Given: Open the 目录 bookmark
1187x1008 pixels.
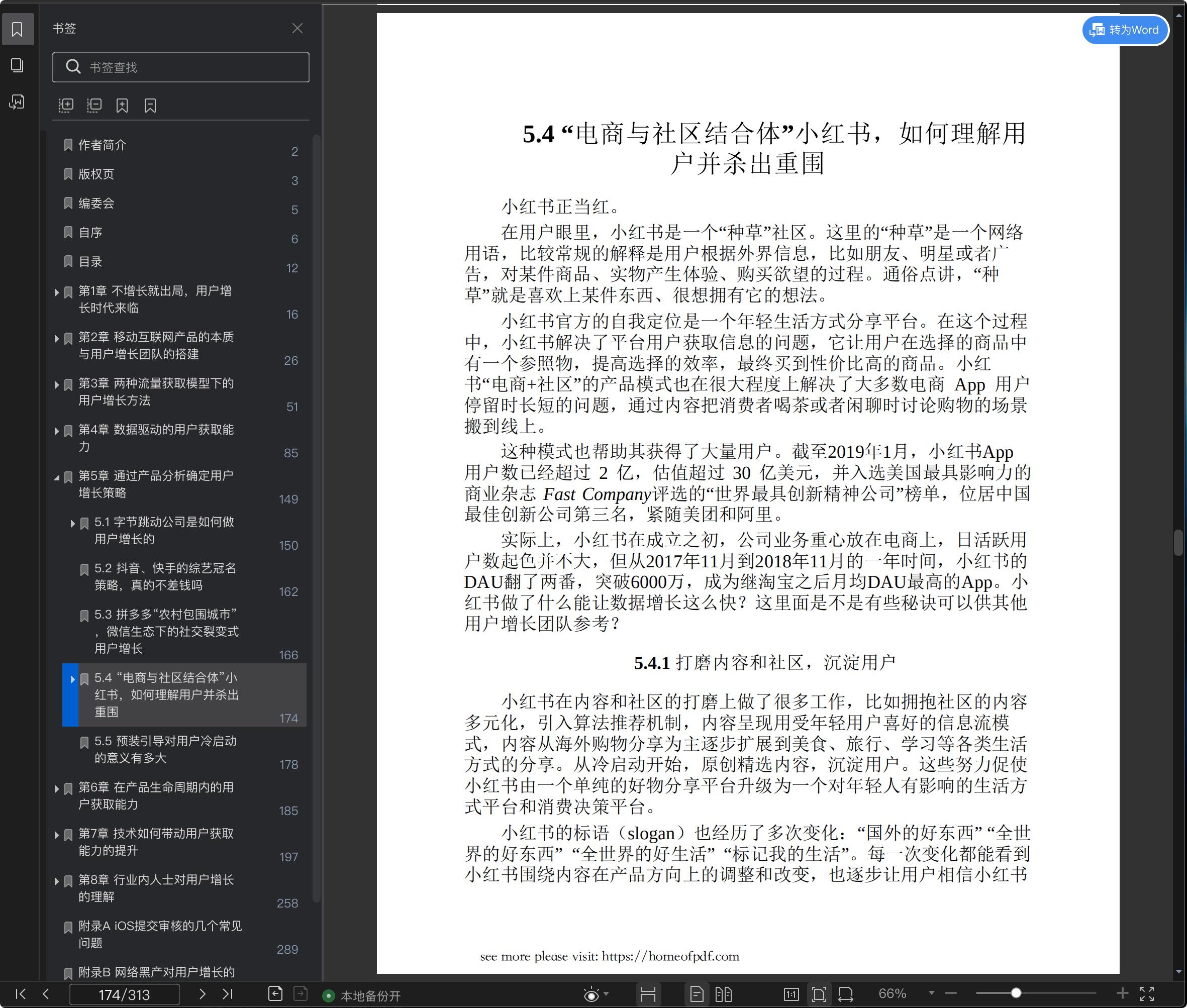Looking at the screenshot, I should click(90, 262).
